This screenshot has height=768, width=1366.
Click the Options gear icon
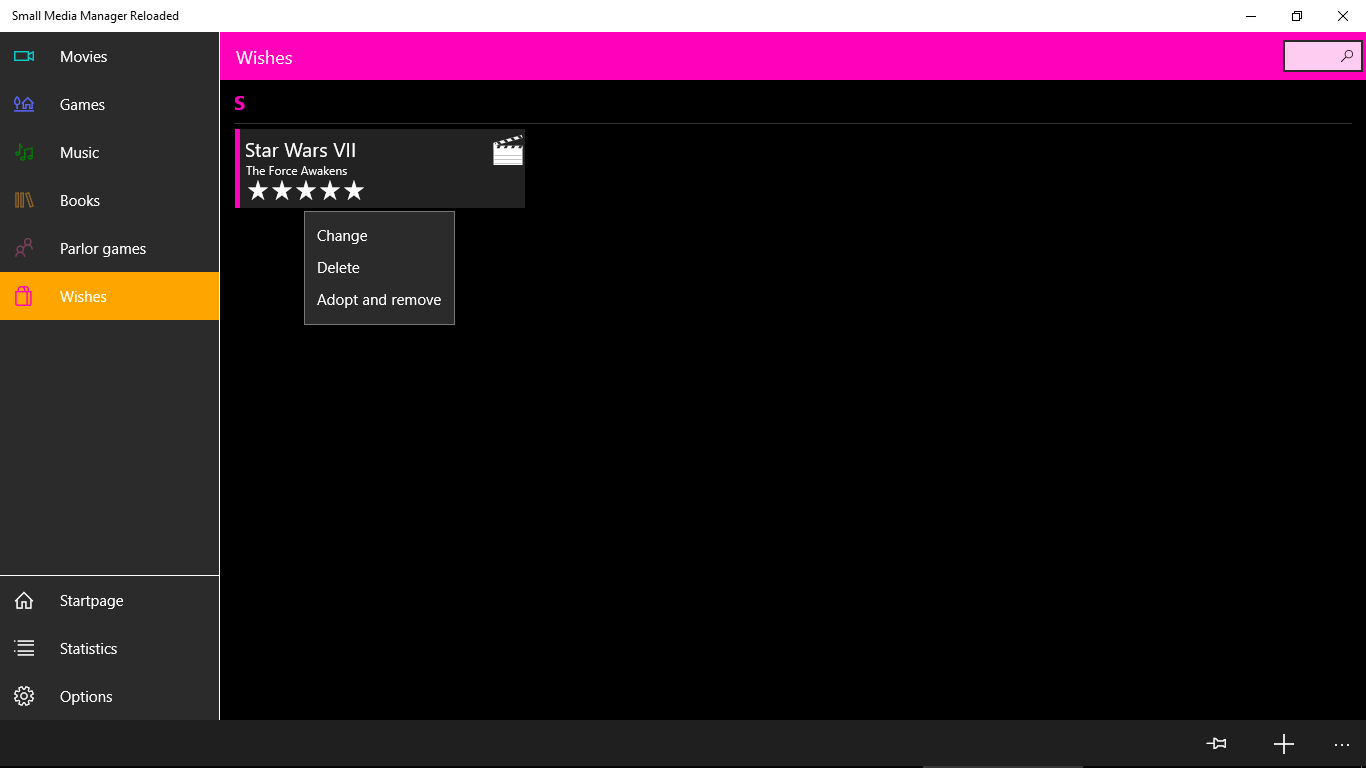pos(24,696)
